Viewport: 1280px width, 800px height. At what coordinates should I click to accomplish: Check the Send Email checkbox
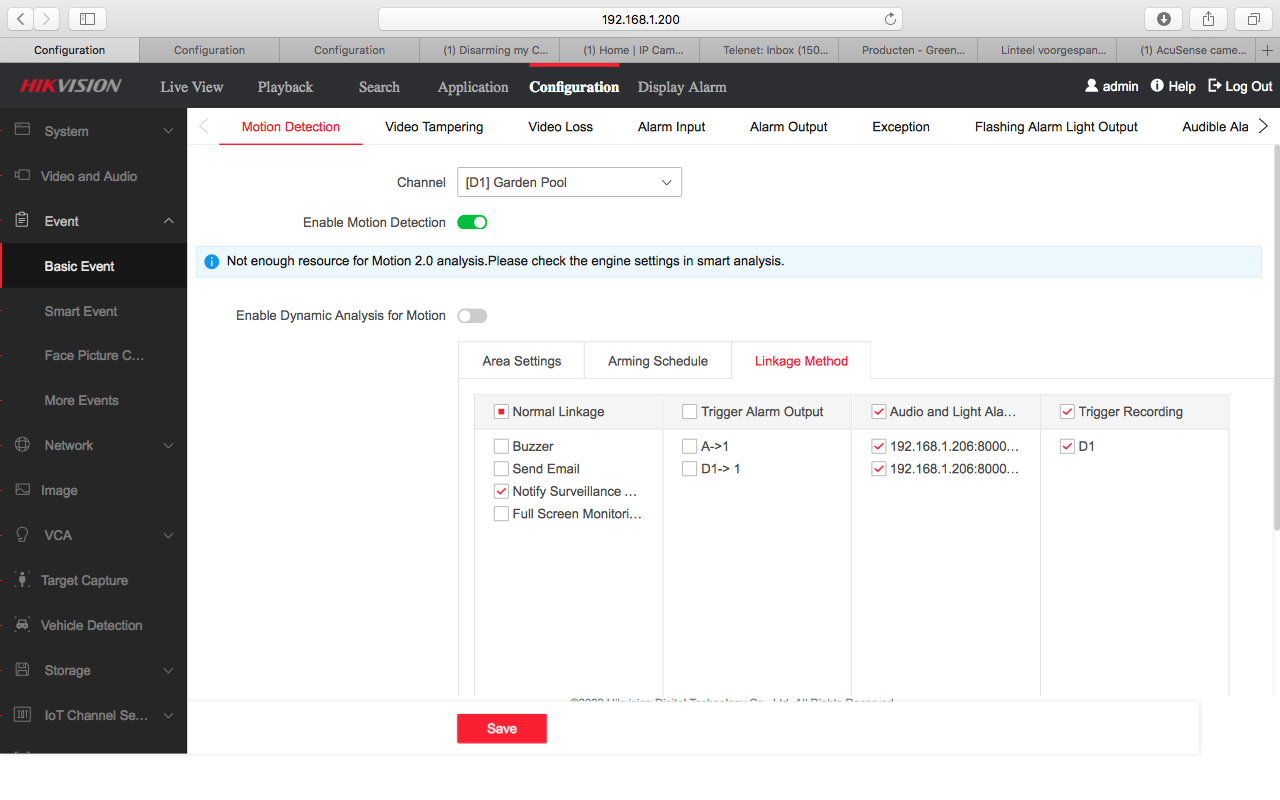502,469
